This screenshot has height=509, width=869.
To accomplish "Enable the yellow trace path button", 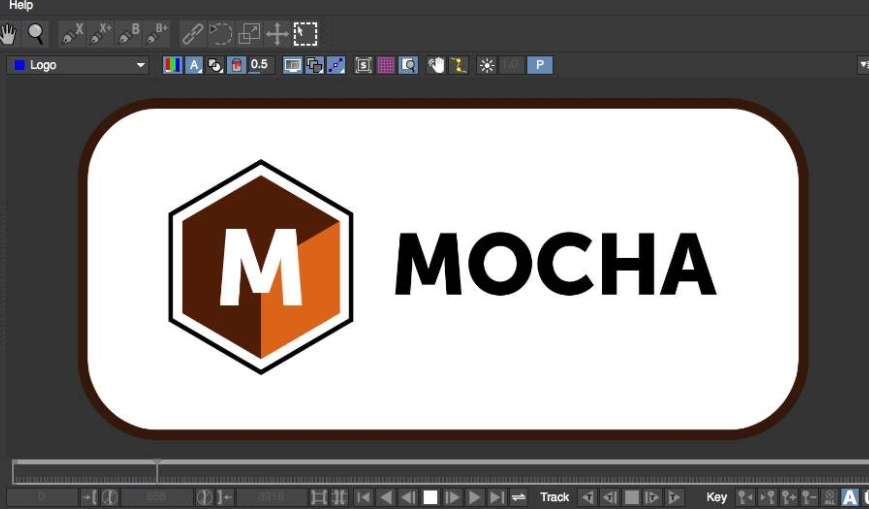I will coord(458,65).
